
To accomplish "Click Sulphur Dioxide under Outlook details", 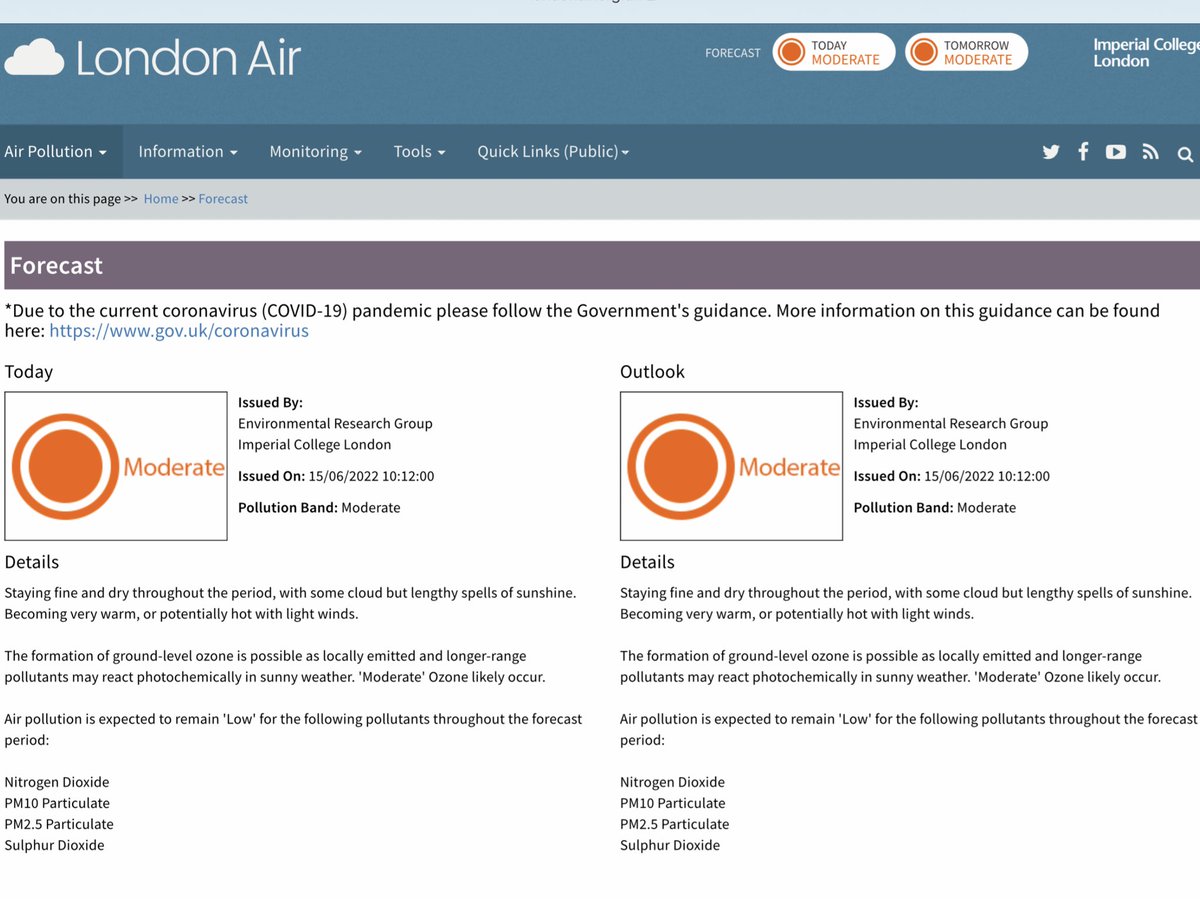I will 670,845.
